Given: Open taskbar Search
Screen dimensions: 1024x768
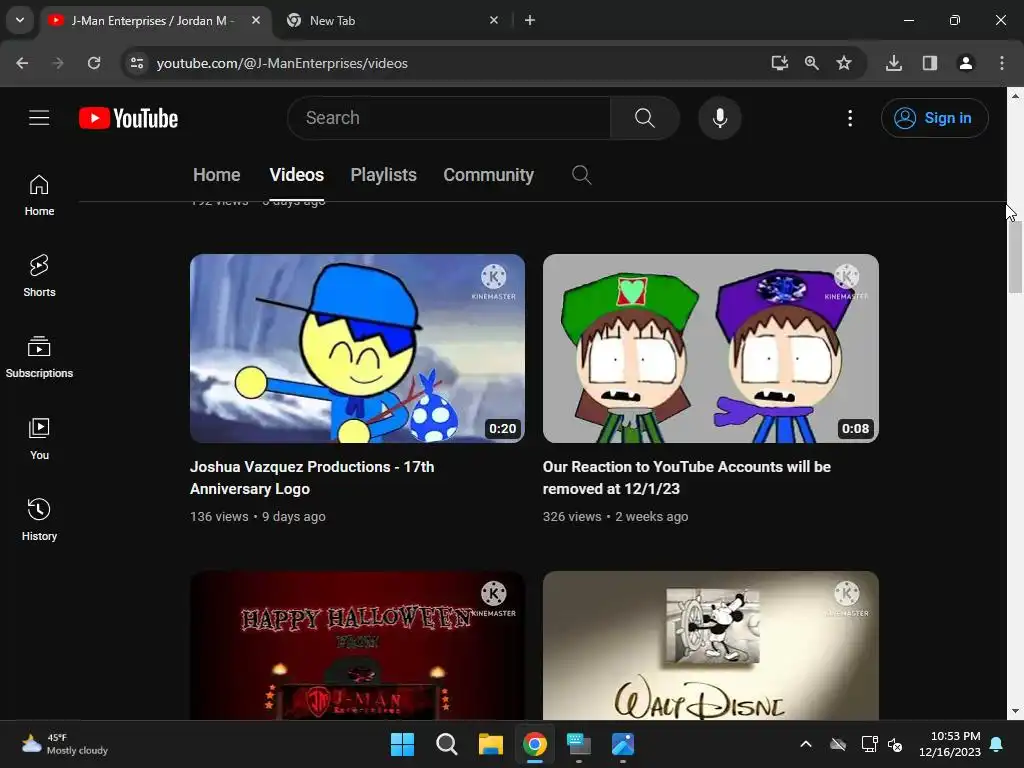Looking at the screenshot, I should pos(447,744).
